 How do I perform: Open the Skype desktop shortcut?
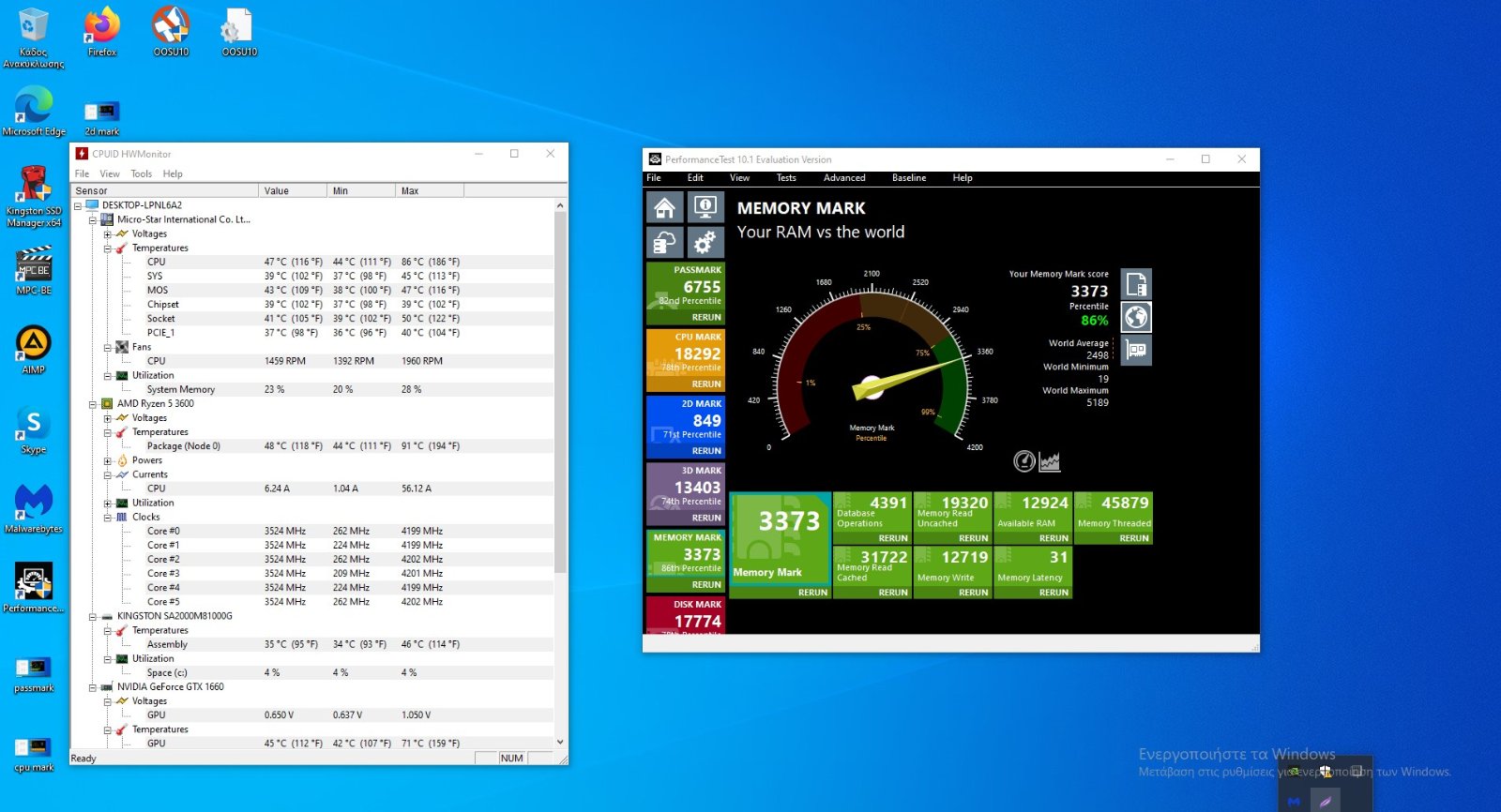click(34, 429)
